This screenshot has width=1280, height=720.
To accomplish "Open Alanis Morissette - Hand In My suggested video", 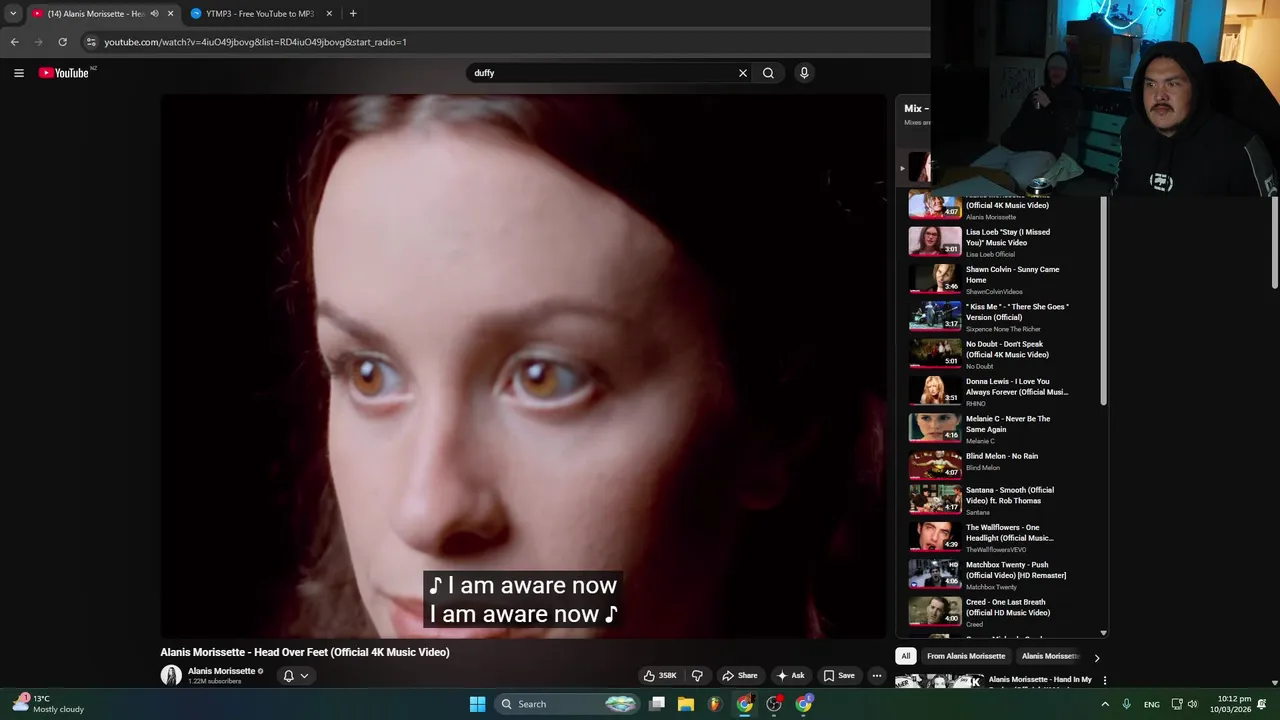I will 1040,680.
